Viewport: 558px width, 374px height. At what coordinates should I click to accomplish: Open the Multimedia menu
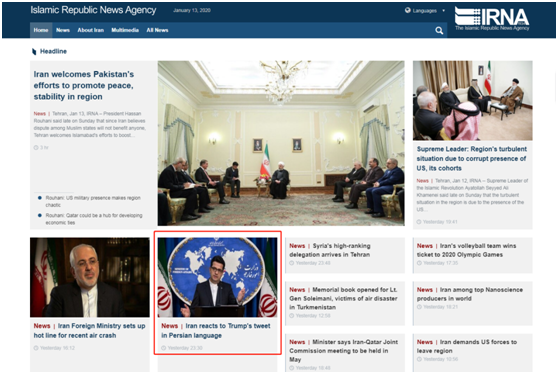point(125,30)
